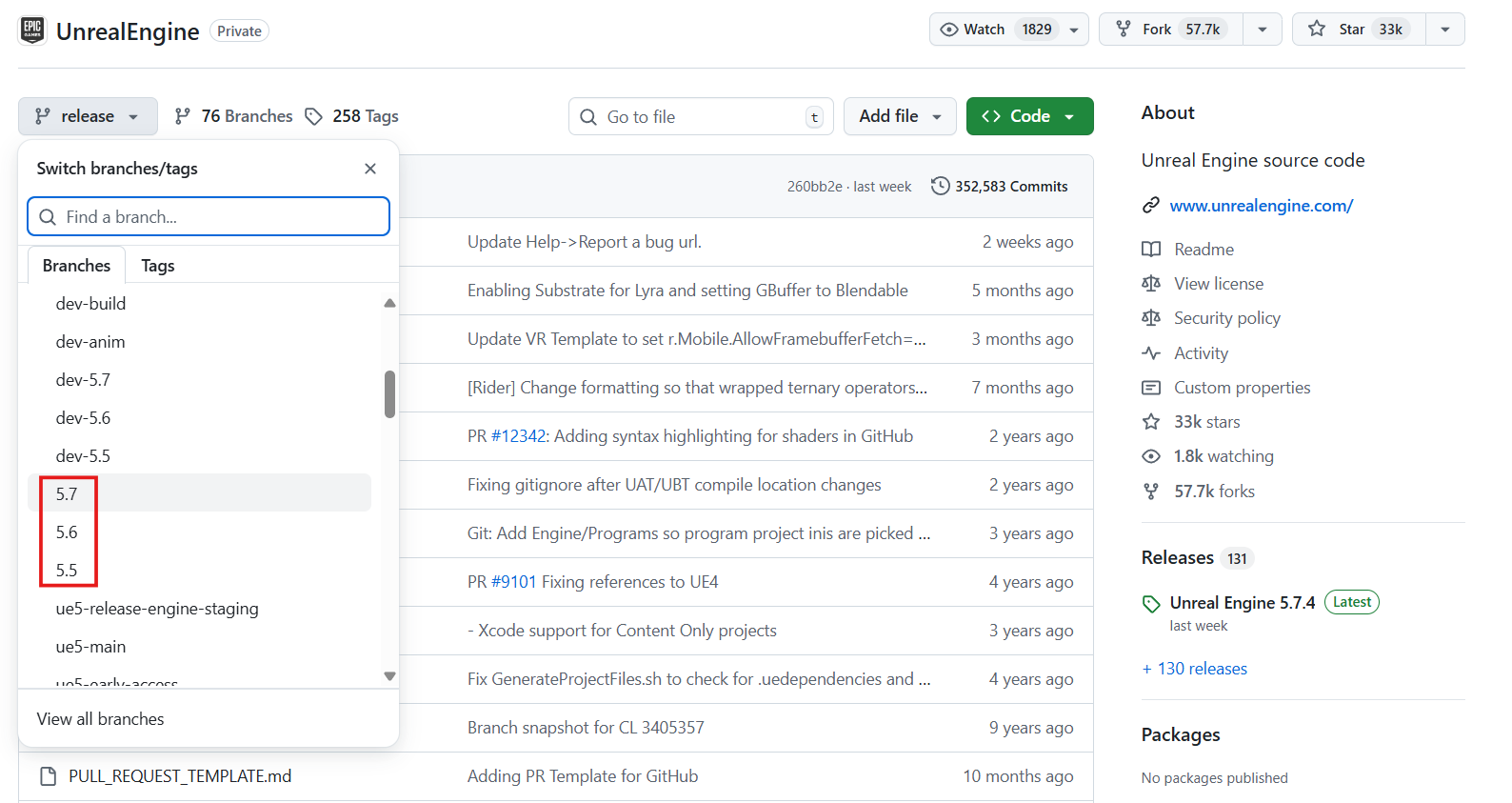This screenshot has height=803, width=1512.
Task: Click the + 130 releases link
Action: (x=1195, y=669)
